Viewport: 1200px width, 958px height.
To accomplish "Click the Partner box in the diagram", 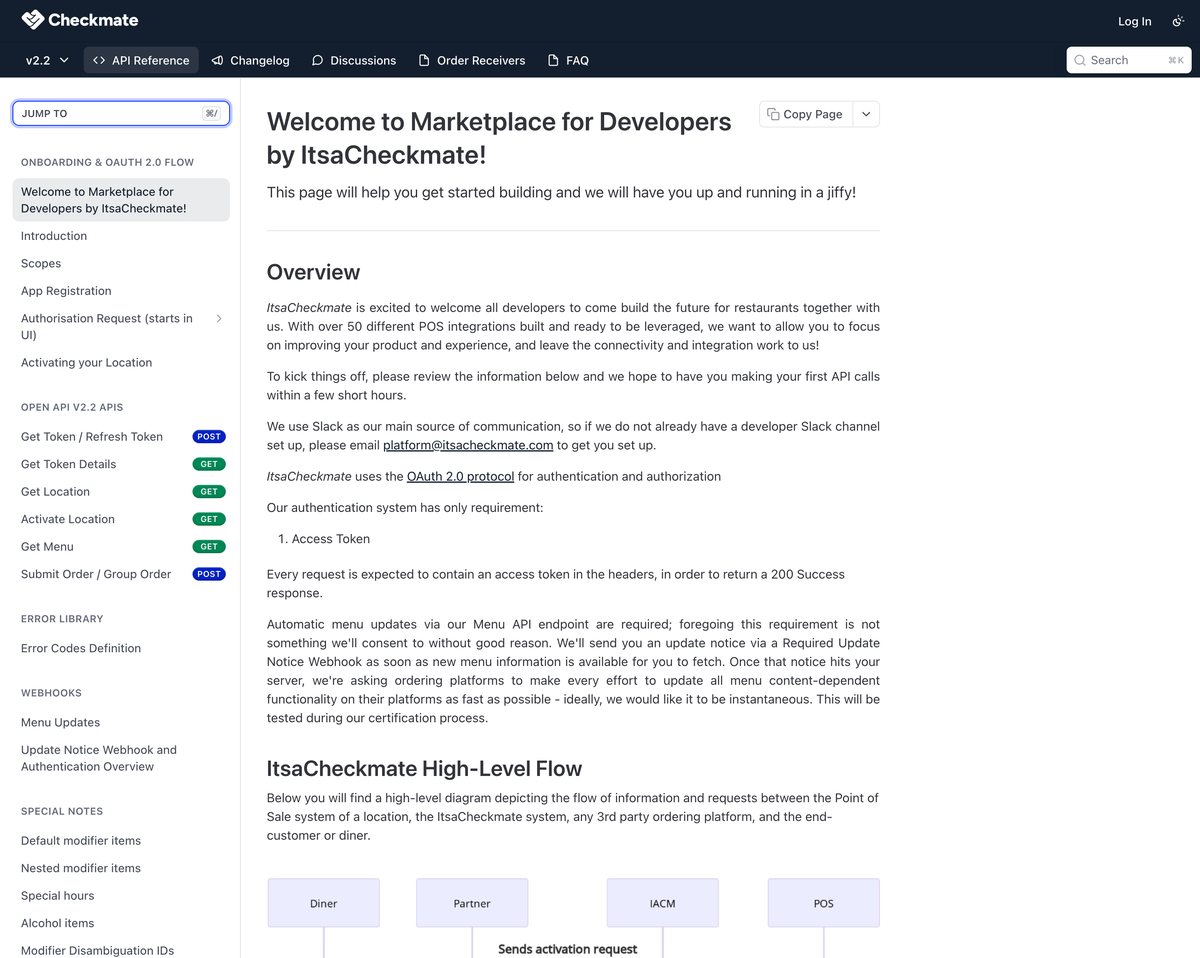I will [x=472, y=903].
